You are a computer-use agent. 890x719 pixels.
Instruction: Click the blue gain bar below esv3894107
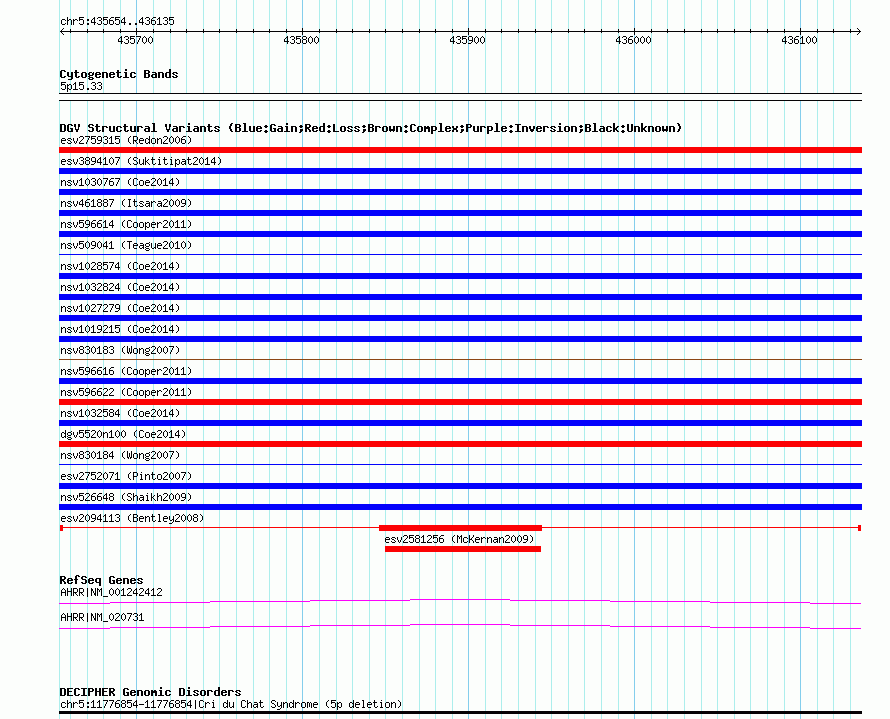click(460, 171)
